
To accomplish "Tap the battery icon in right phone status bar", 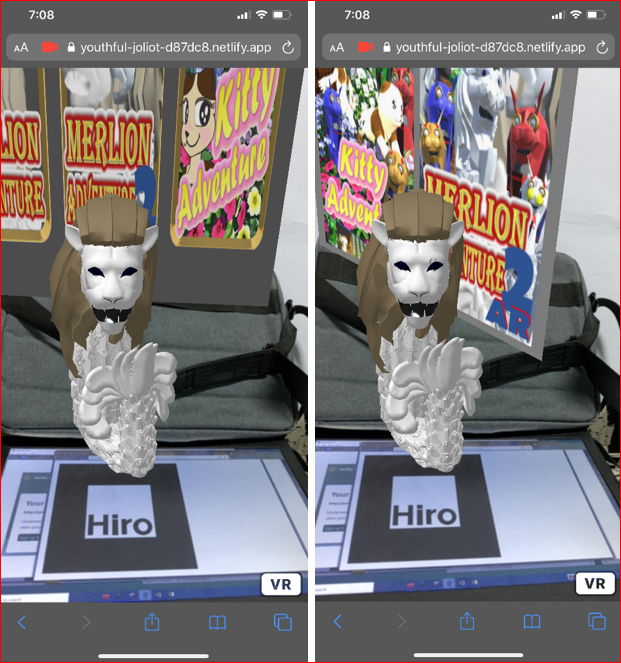I will point(596,15).
